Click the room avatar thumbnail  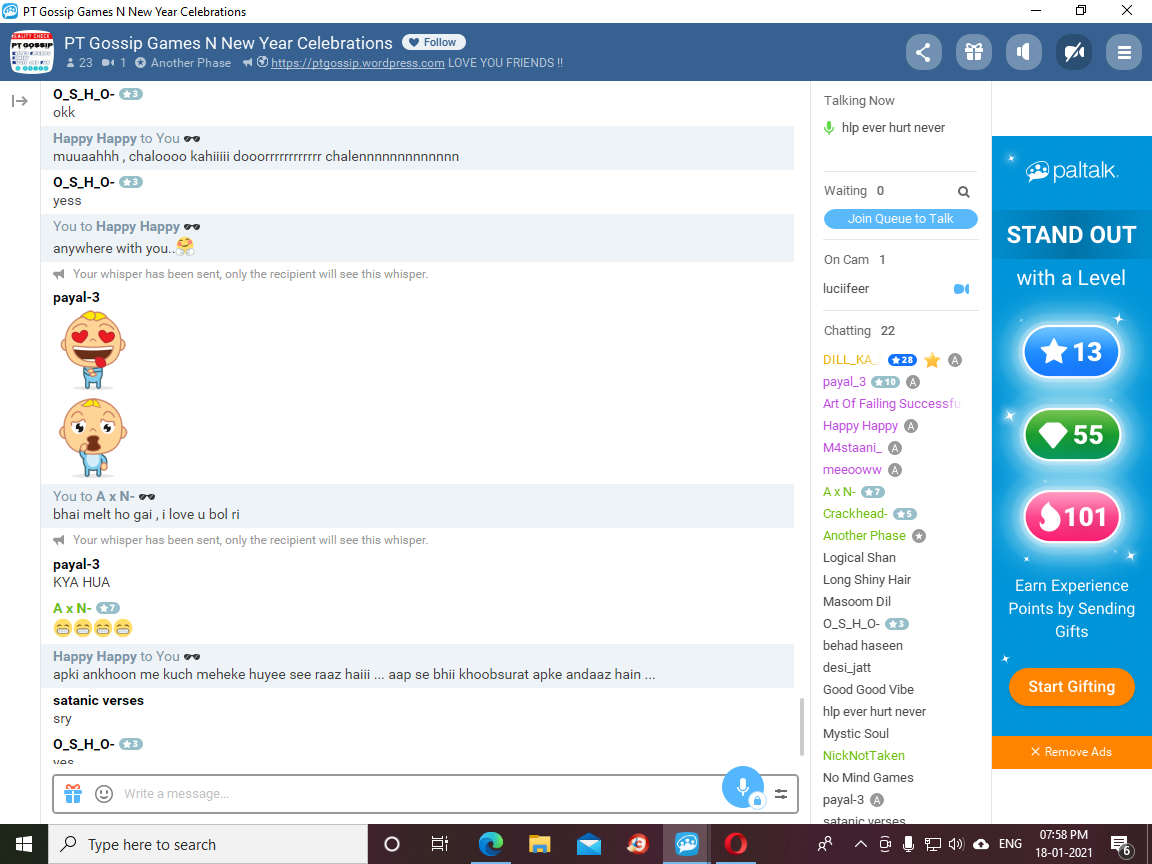point(32,52)
